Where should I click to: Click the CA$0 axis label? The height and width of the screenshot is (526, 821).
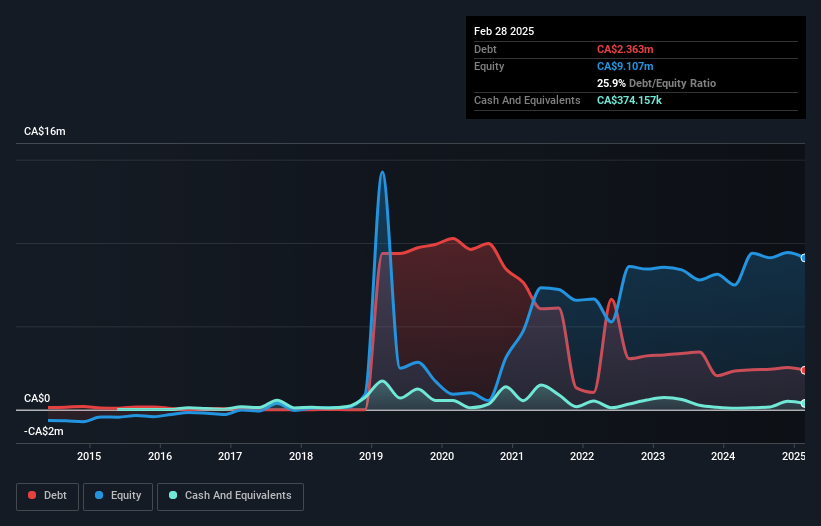[x=37, y=399]
